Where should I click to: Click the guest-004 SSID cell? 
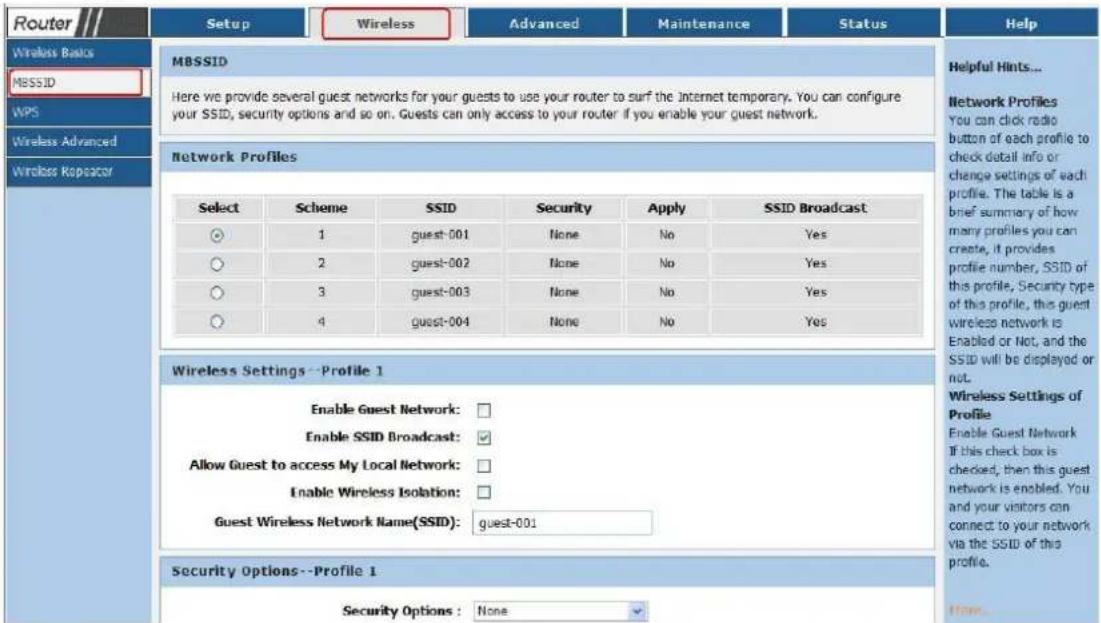tap(440, 322)
